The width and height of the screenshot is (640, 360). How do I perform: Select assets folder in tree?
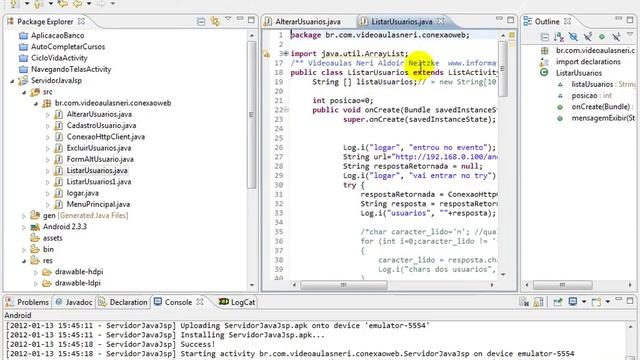(x=53, y=238)
